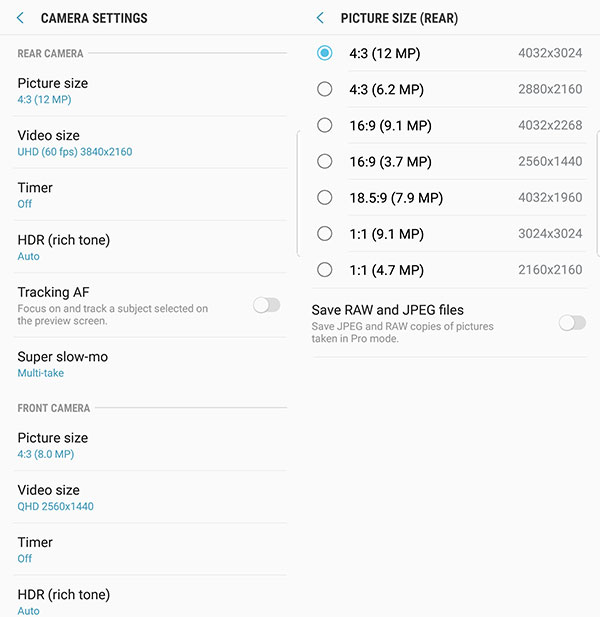Select 1:1 (4.7 MP) option
This screenshot has height=617, width=600.
(324, 269)
